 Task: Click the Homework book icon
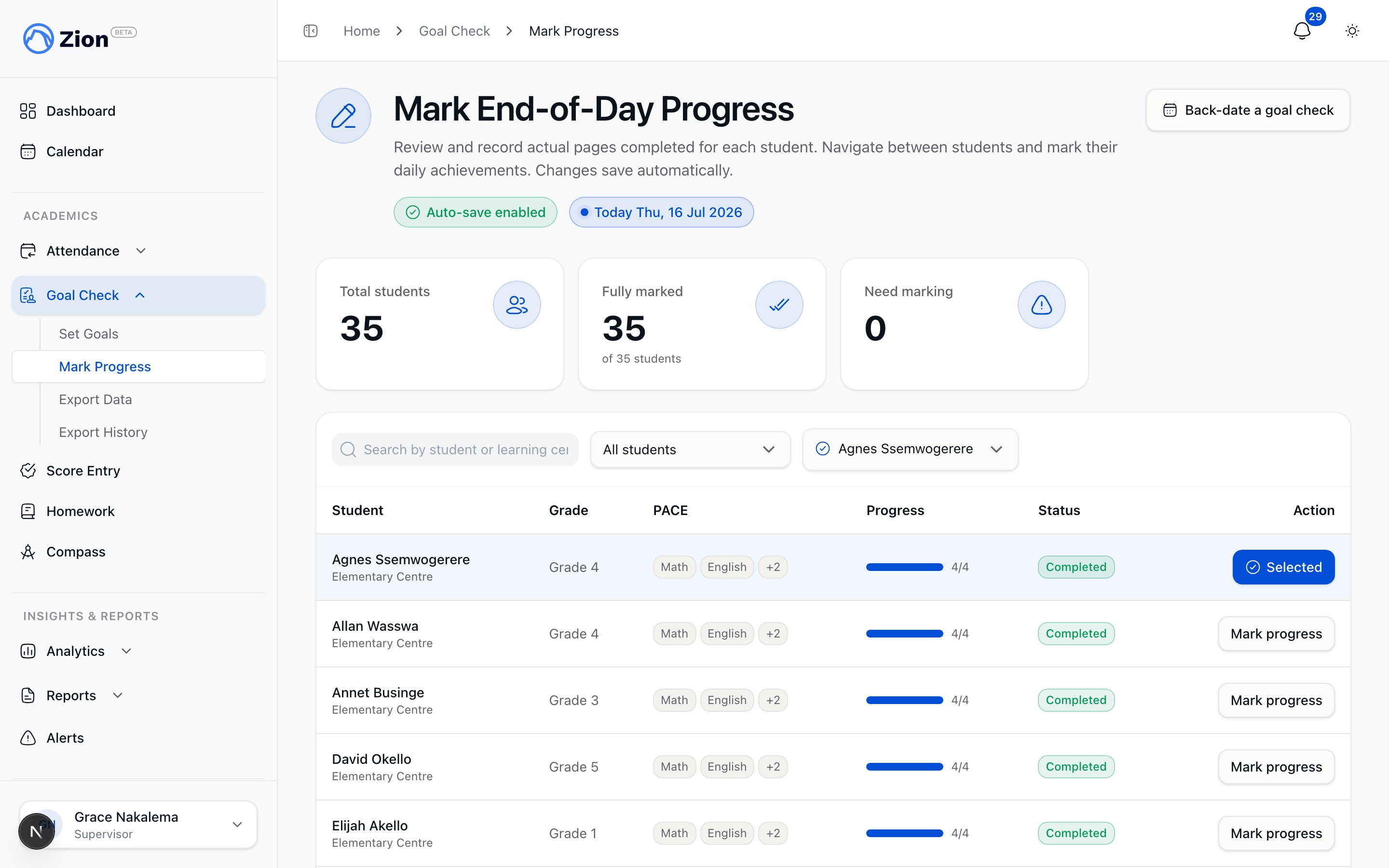coord(27,511)
